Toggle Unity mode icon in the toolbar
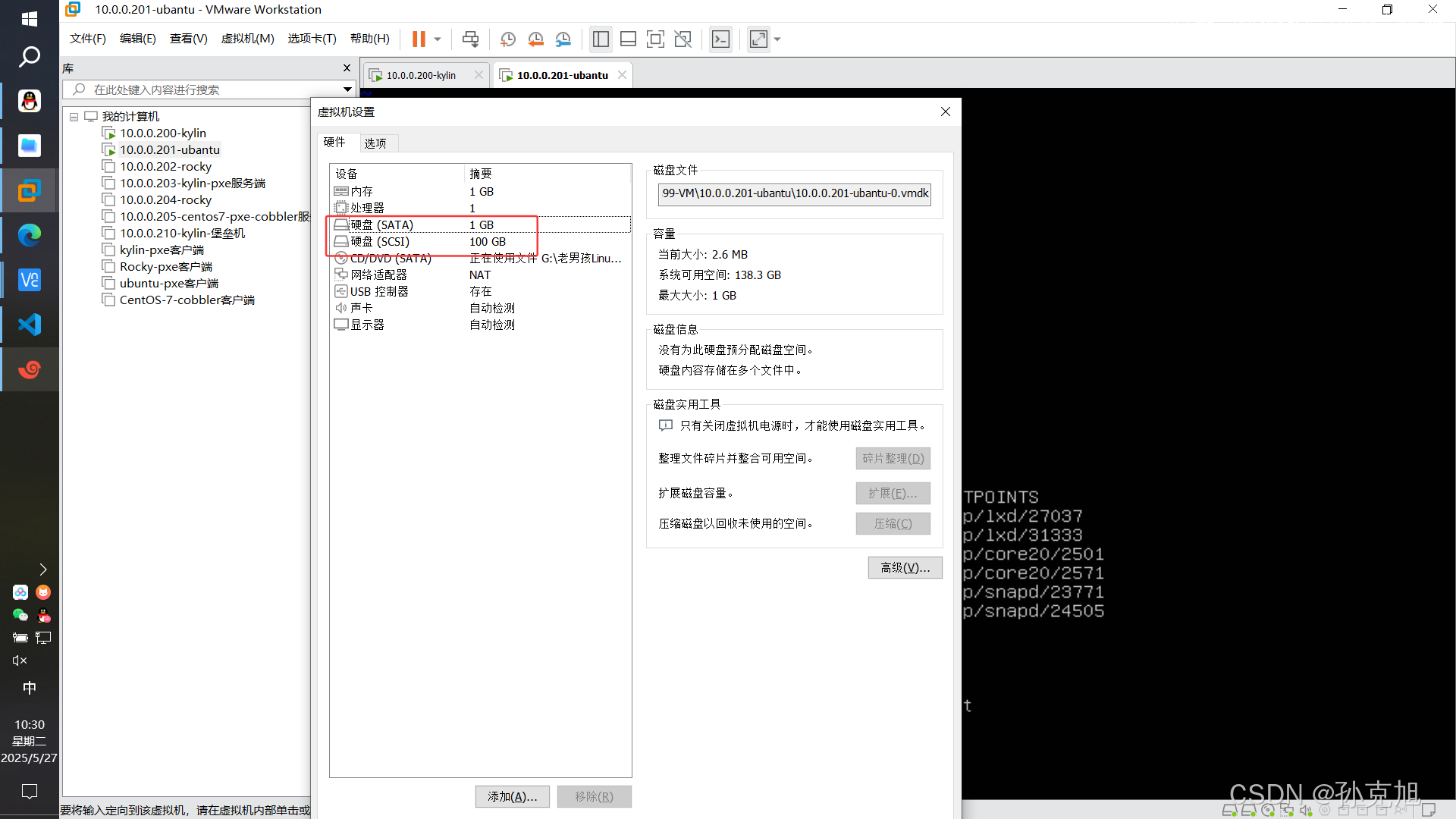This screenshot has height=819, width=1456. pyautogui.click(x=682, y=39)
